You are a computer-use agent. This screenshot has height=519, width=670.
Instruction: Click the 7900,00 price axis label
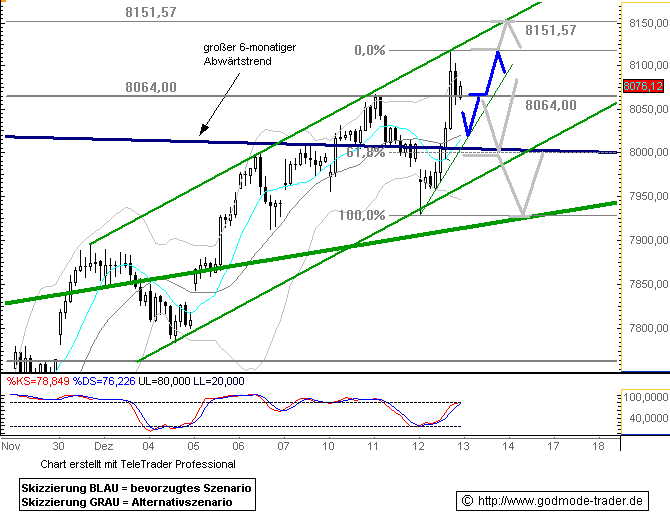[x=649, y=240]
